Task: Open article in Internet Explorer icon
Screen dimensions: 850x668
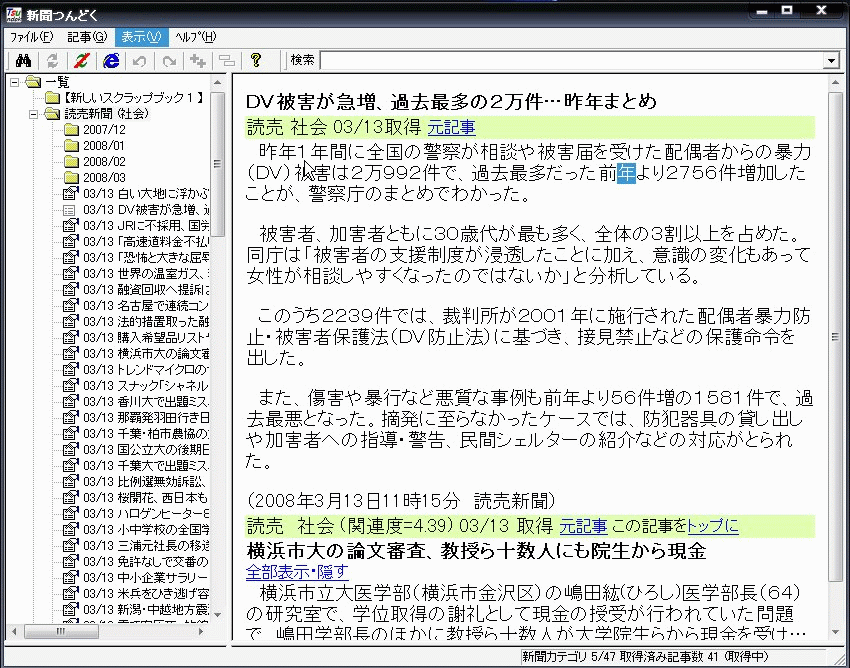Action: click(111, 60)
